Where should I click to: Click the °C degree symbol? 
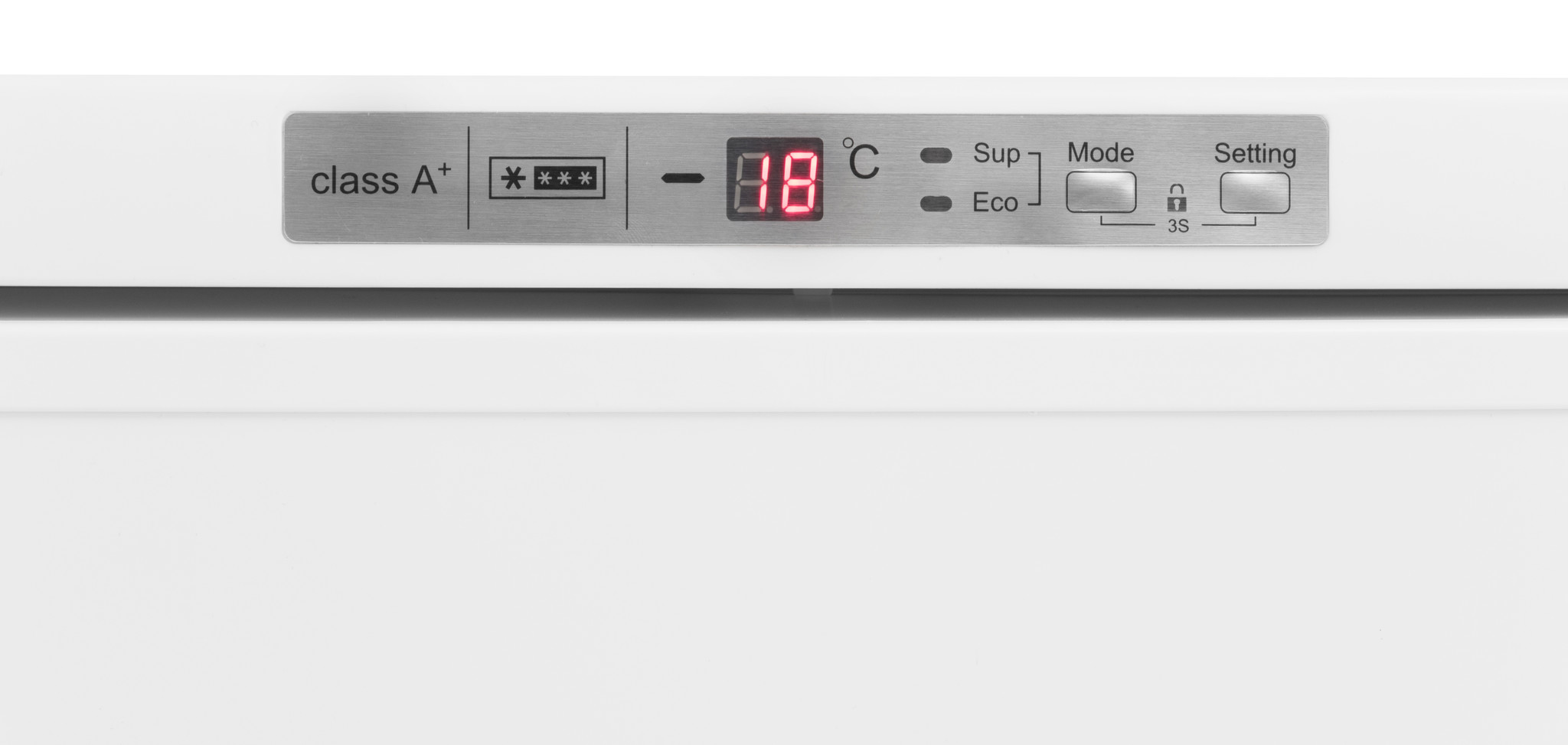pos(861,159)
